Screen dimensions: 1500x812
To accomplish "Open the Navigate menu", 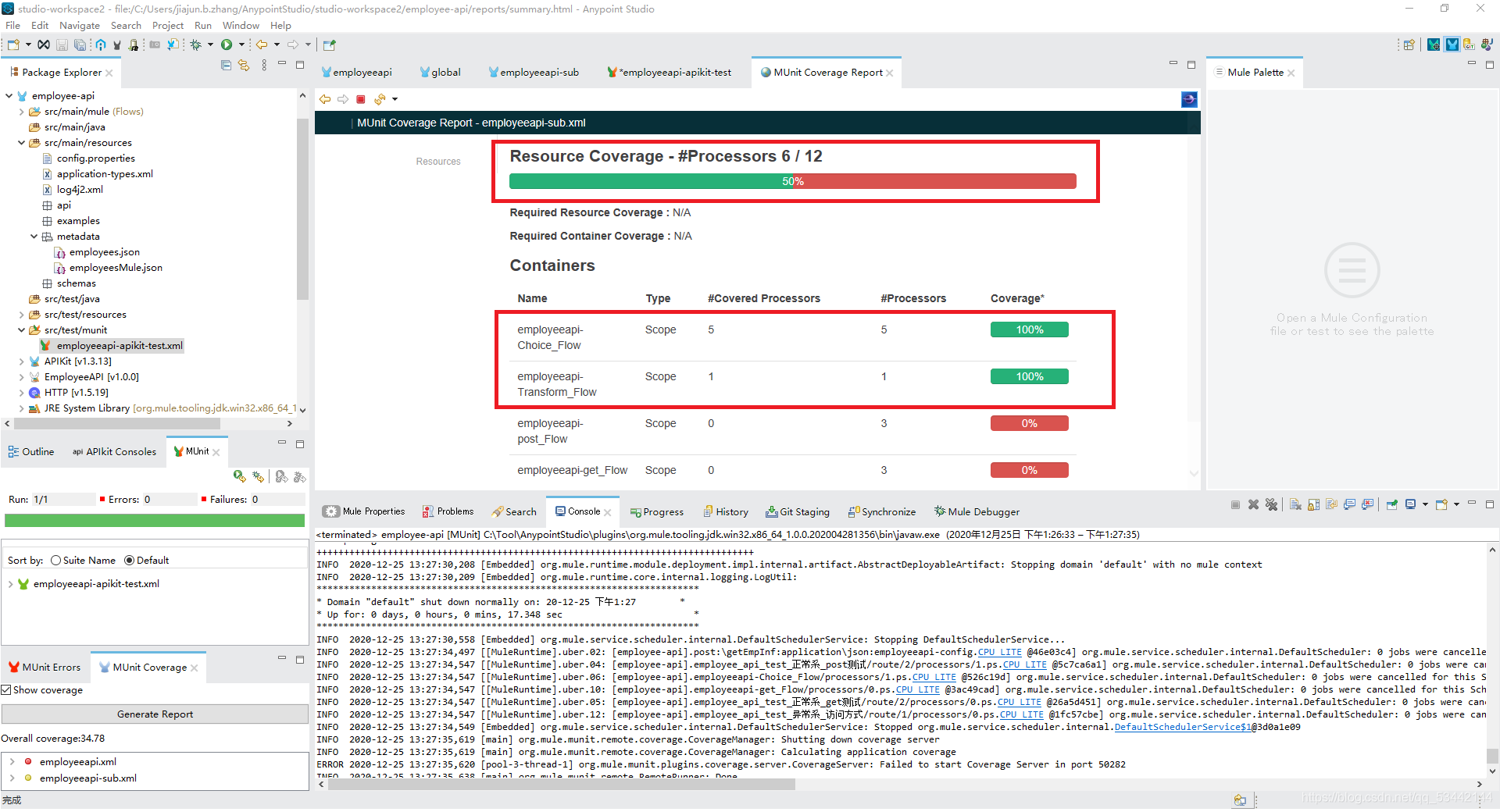I will 80,26.
